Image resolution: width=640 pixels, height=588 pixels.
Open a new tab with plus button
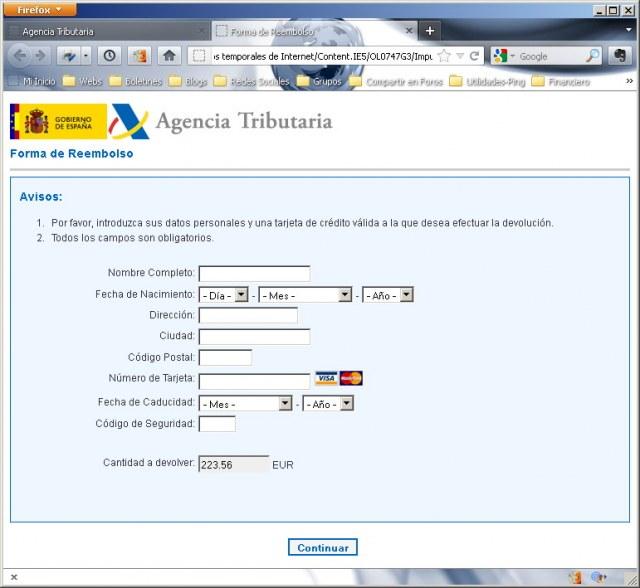(x=430, y=31)
